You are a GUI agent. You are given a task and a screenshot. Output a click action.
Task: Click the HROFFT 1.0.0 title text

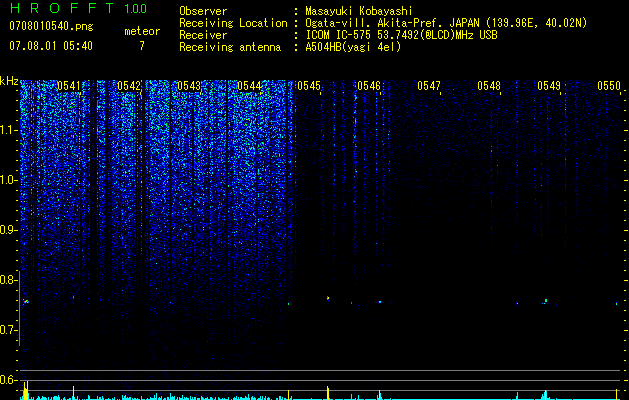(x=78, y=8)
